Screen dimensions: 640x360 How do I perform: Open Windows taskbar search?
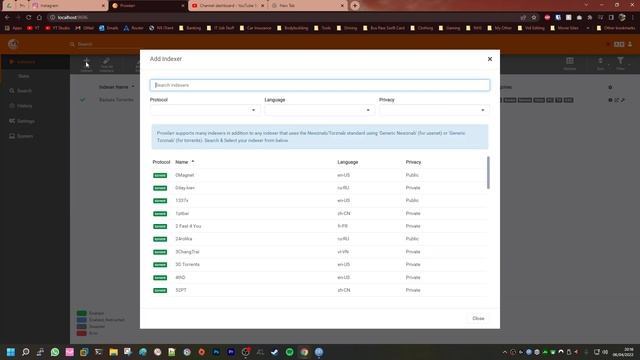point(26,352)
